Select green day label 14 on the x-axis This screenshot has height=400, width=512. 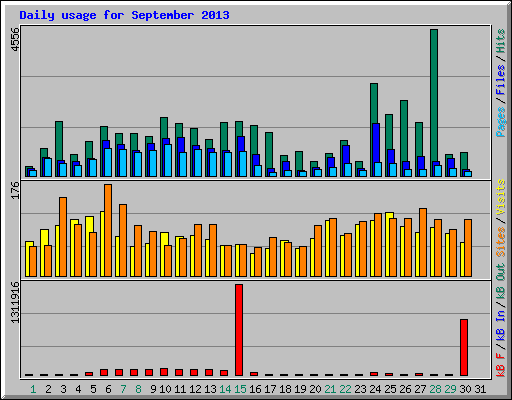click(x=225, y=389)
